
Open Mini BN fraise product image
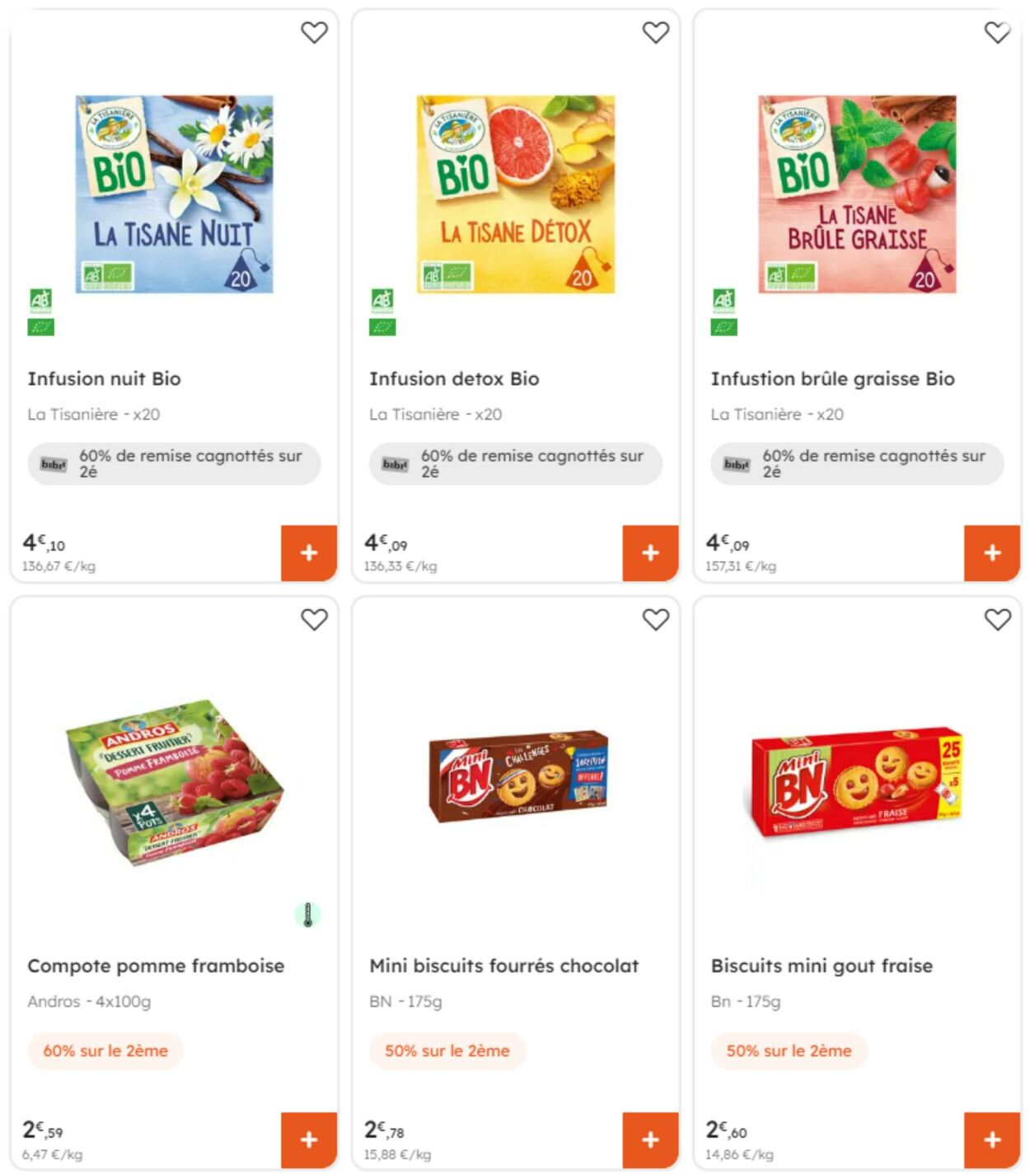[x=857, y=781]
